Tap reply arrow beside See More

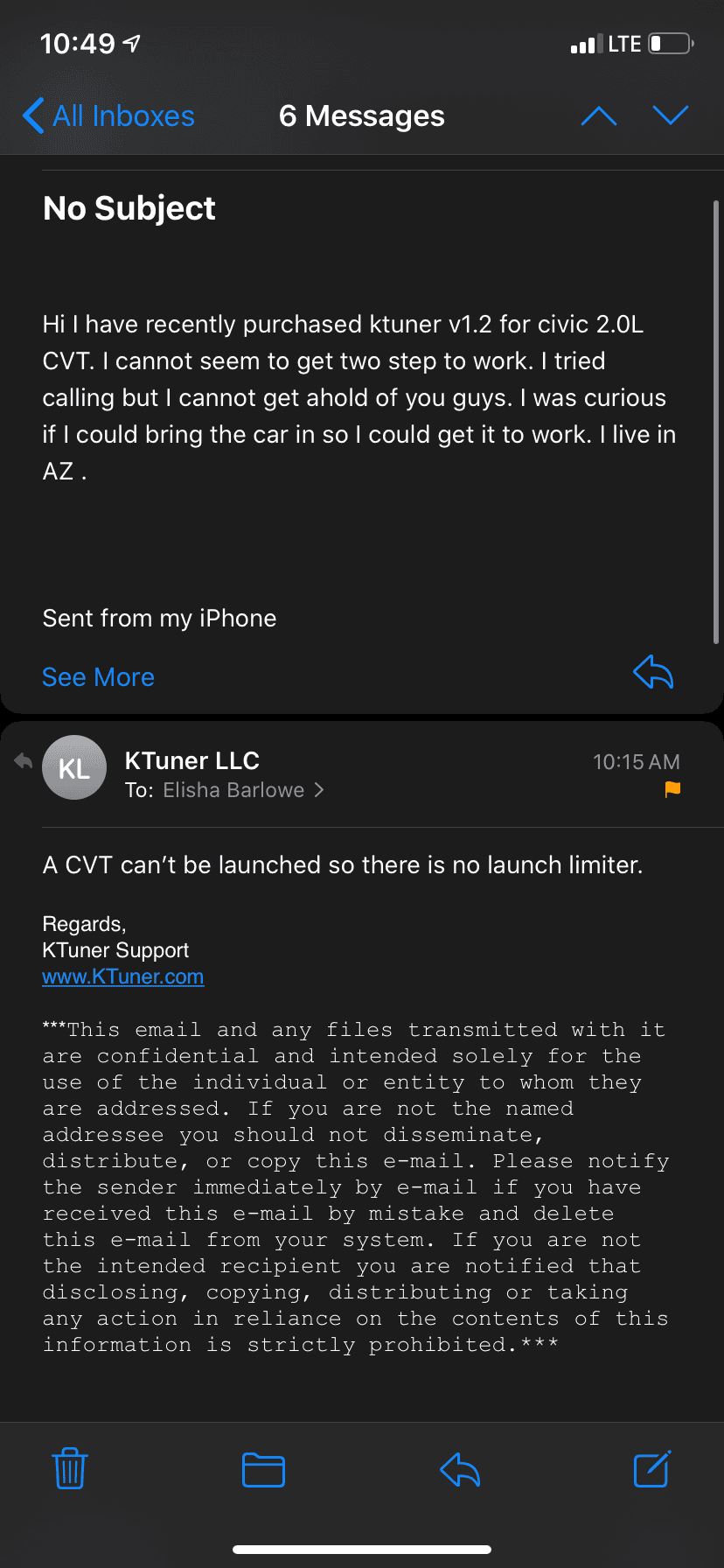pyautogui.click(x=653, y=673)
